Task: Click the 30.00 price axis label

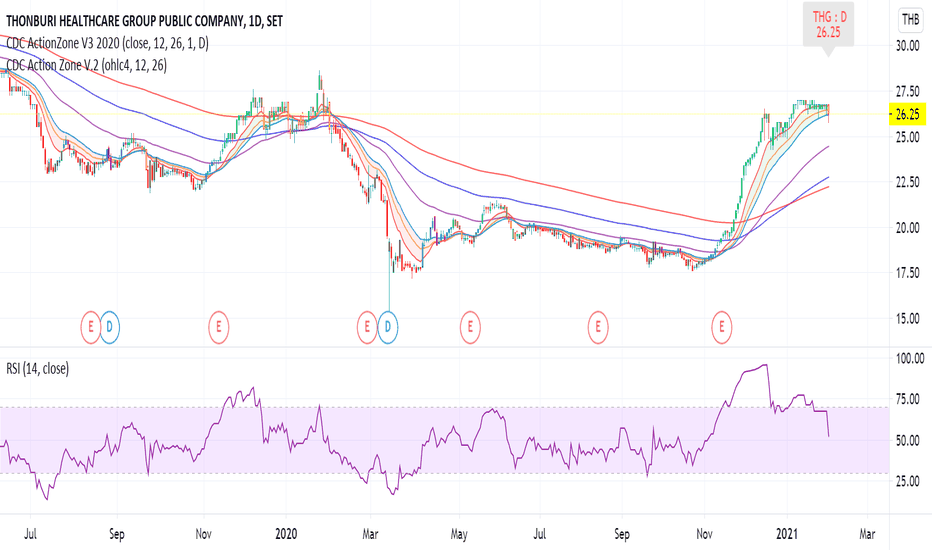Action: [908, 46]
